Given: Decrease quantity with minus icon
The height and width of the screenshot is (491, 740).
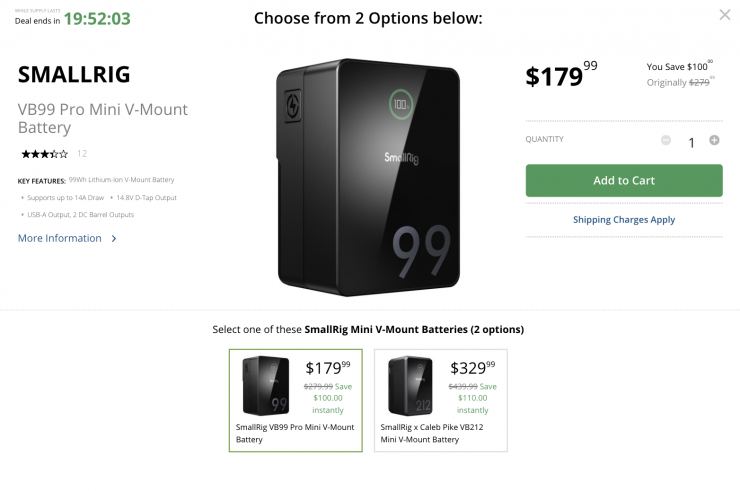Looking at the screenshot, I should tap(666, 140).
